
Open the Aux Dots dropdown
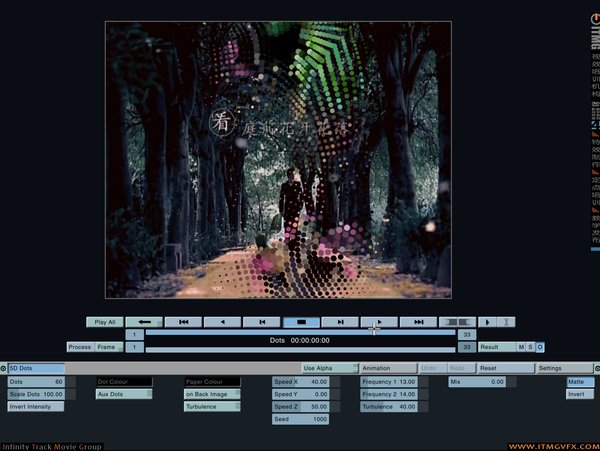[124, 394]
